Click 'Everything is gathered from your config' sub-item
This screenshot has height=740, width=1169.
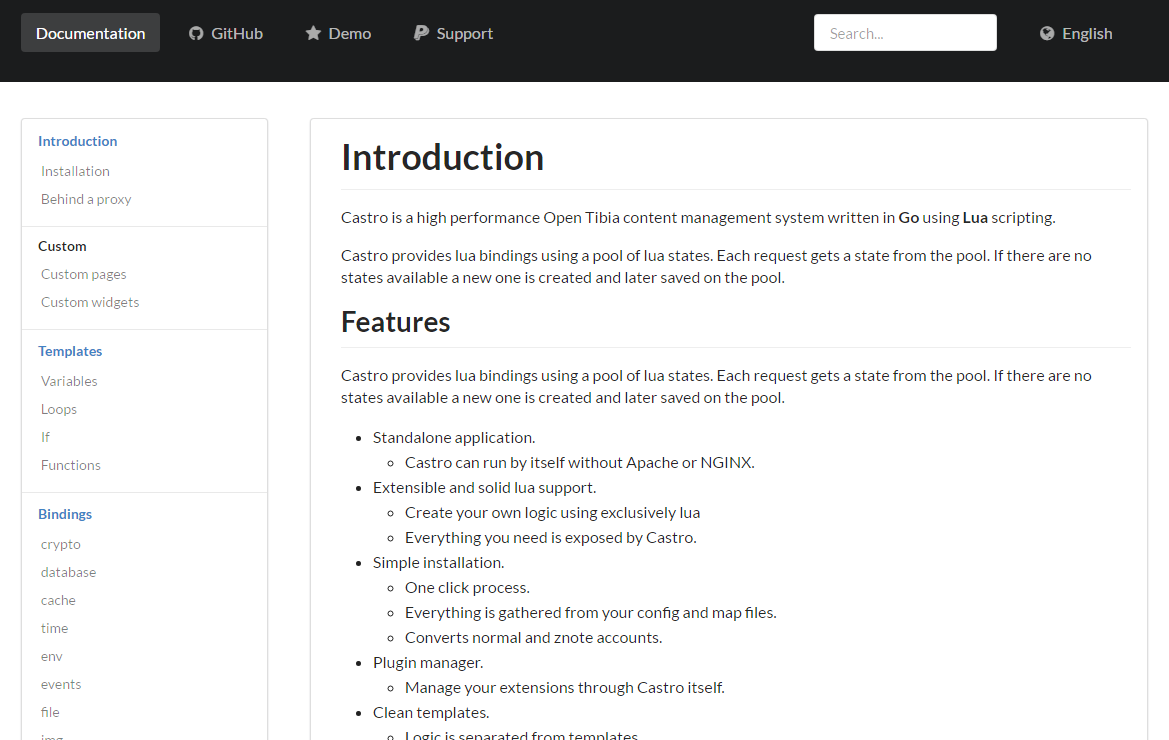590,613
